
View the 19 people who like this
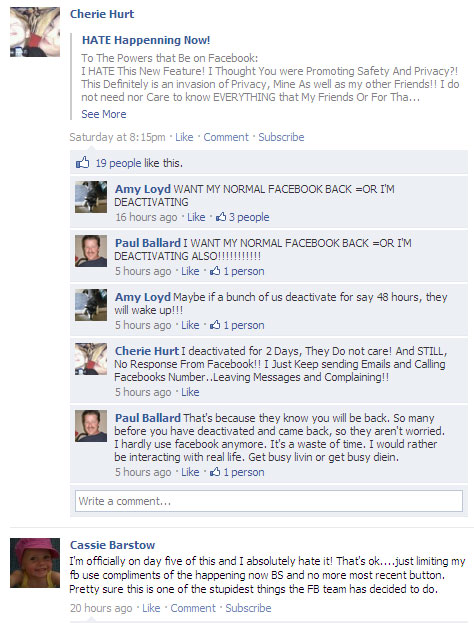118,163
